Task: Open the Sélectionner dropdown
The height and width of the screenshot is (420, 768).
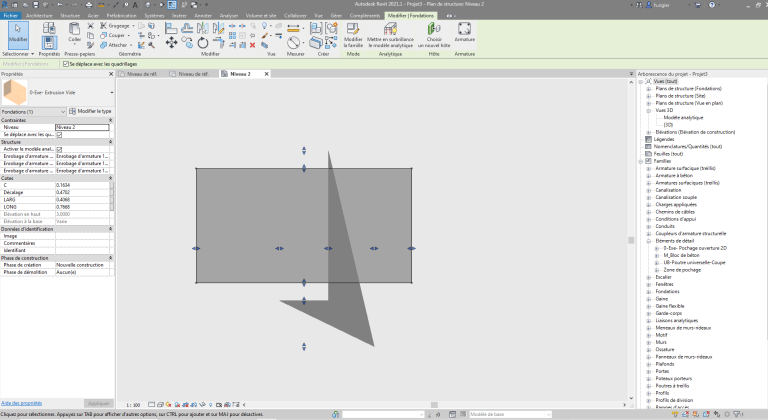Action: coord(18,54)
